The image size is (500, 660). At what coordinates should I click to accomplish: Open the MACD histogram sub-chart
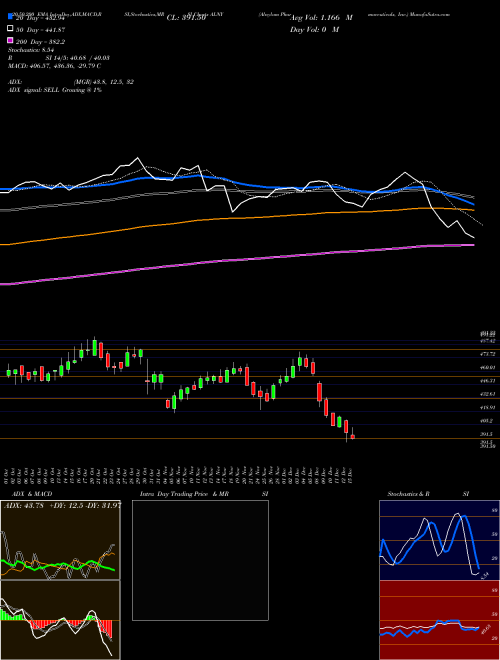coord(60,620)
